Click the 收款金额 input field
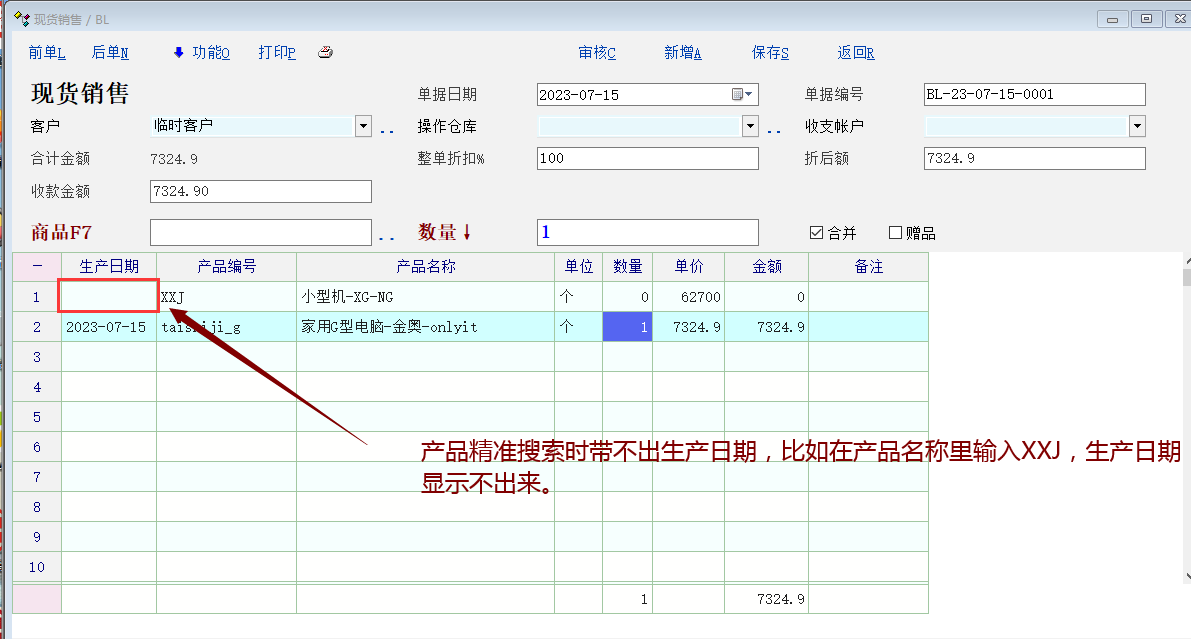The image size is (1191, 639). 260,191
